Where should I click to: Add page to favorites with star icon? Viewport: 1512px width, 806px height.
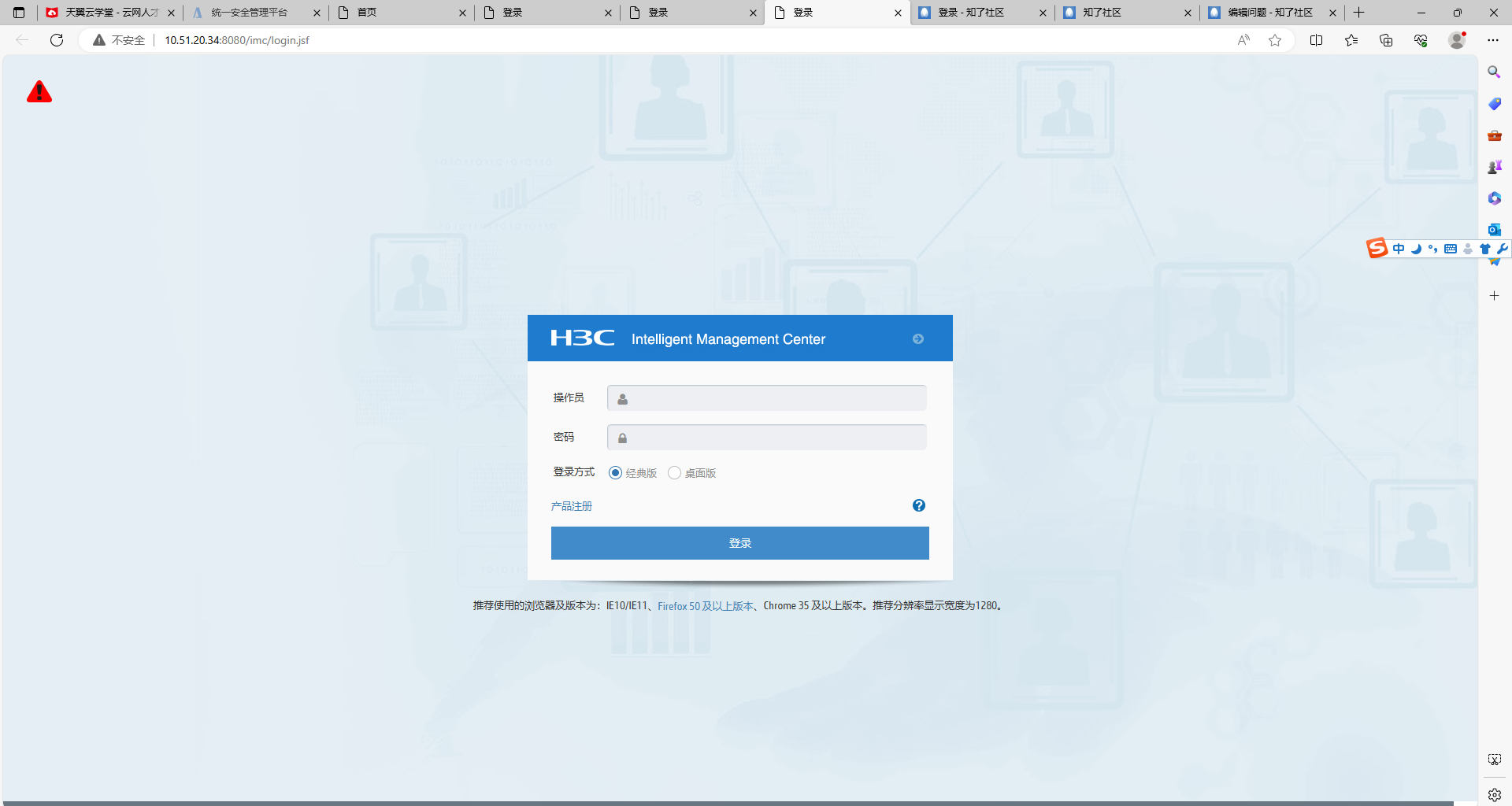[x=1275, y=40]
